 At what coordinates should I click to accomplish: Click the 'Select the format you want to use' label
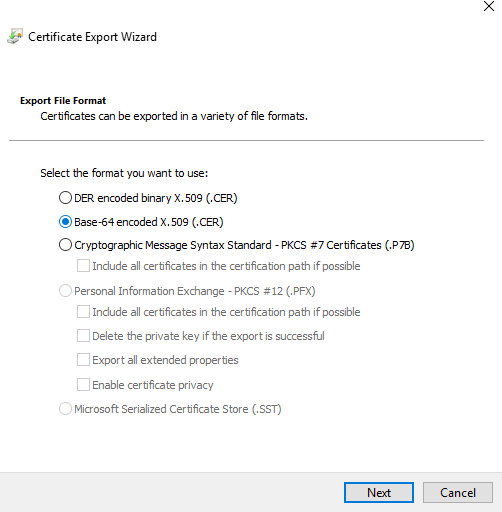[x=124, y=173]
